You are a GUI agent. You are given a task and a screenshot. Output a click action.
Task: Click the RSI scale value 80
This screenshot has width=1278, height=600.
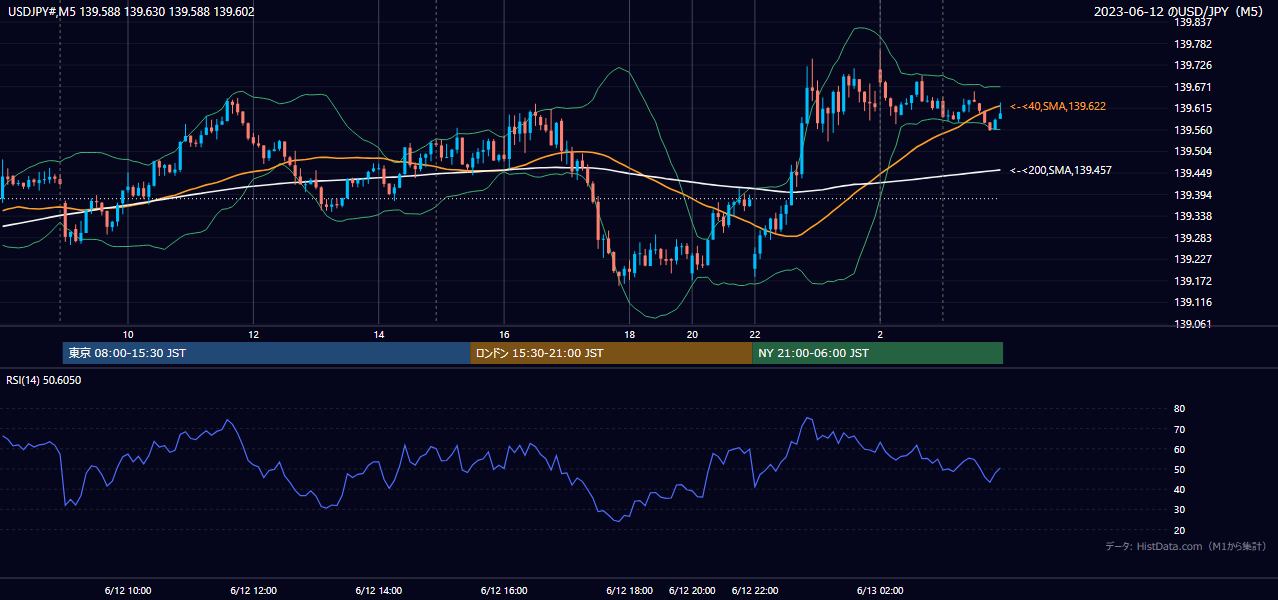pyautogui.click(x=1180, y=409)
